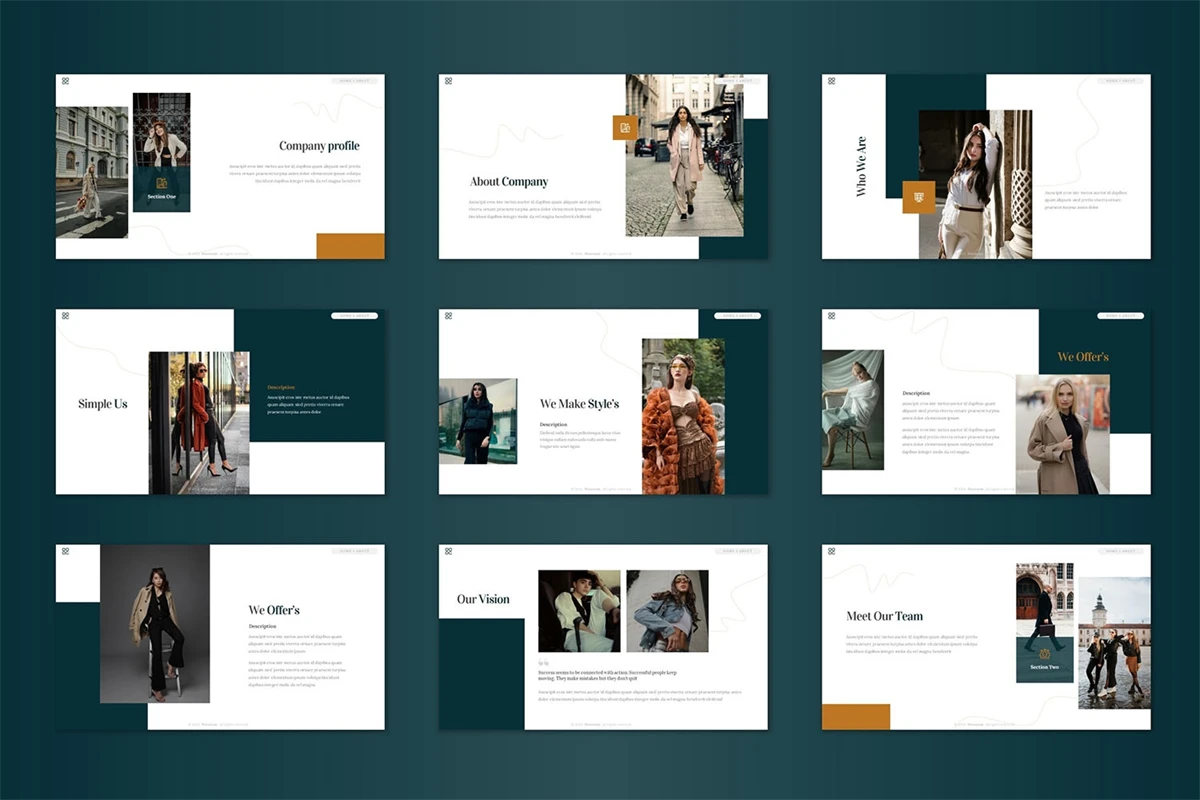Viewport: 1200px width, 800px height.
Task: Click the top-right pill label on Company profile slide
Action: 355,81
